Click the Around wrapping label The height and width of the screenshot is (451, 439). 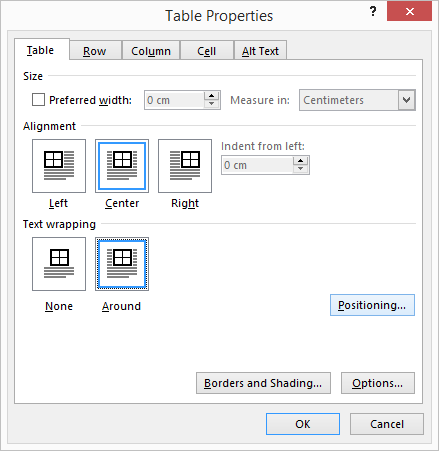pos(121,306)
